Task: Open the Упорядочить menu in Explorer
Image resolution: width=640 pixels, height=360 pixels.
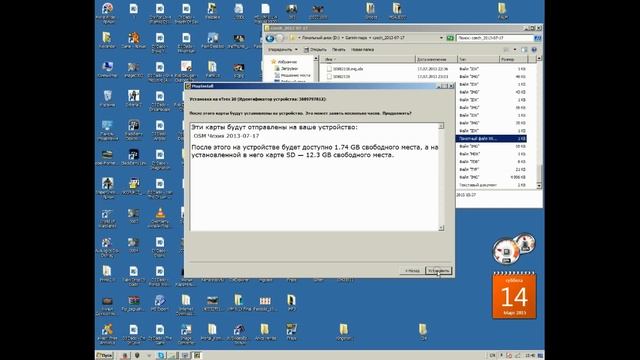Action: coord(282,49)
